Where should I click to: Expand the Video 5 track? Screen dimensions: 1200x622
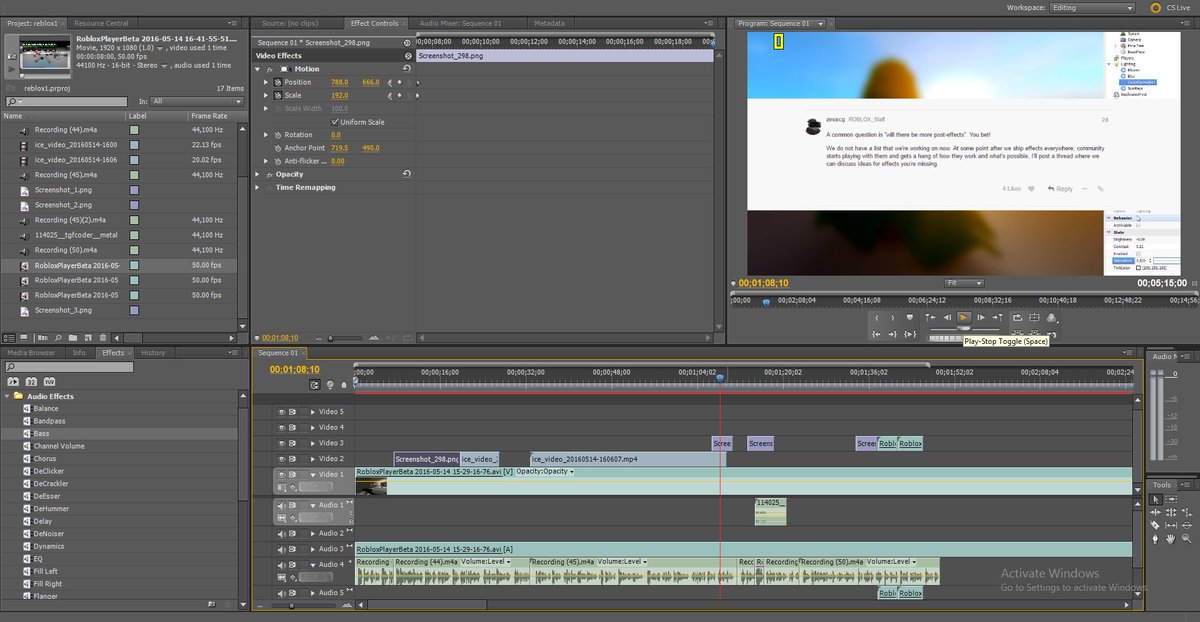pyautogui.click(x=312, y=412)
